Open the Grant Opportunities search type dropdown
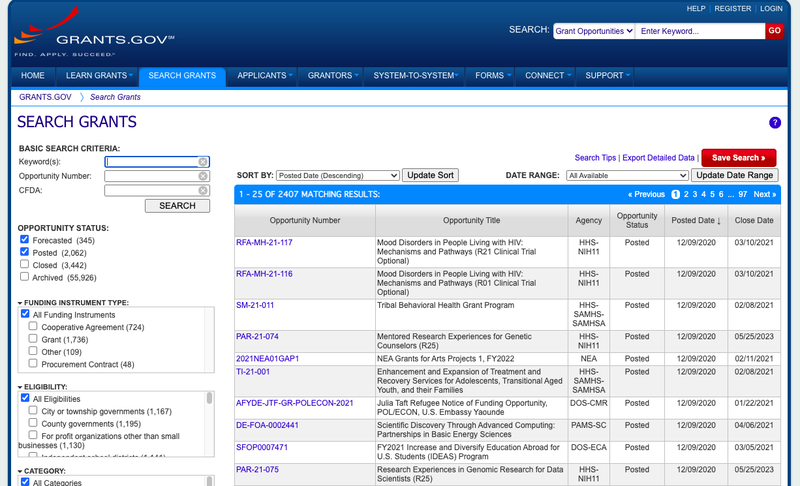Image resolution: width=800 pixels, height=486 pixels. 594,31
